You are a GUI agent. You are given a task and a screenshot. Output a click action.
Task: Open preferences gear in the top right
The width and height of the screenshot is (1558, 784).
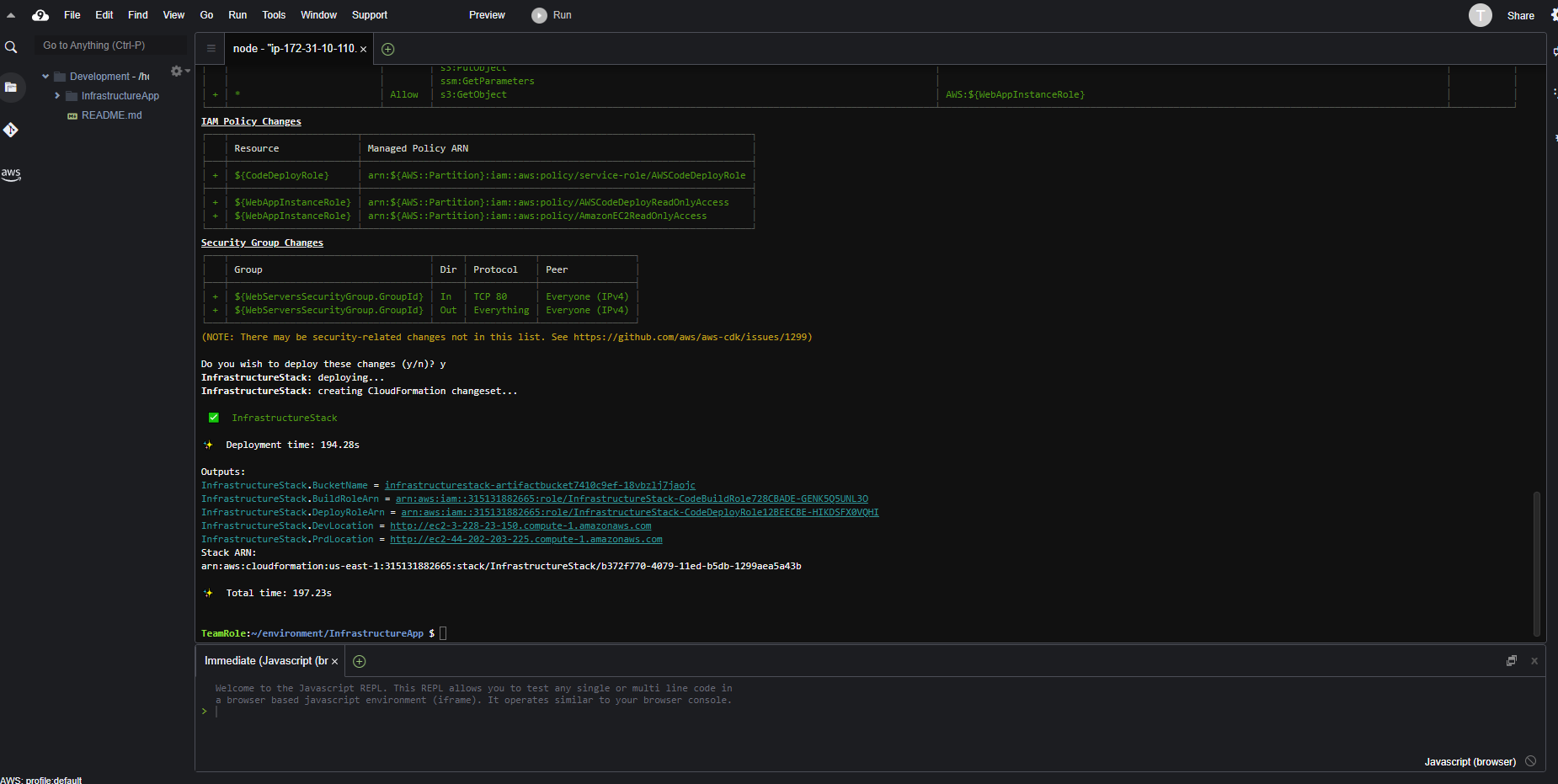click(1554, 14)
